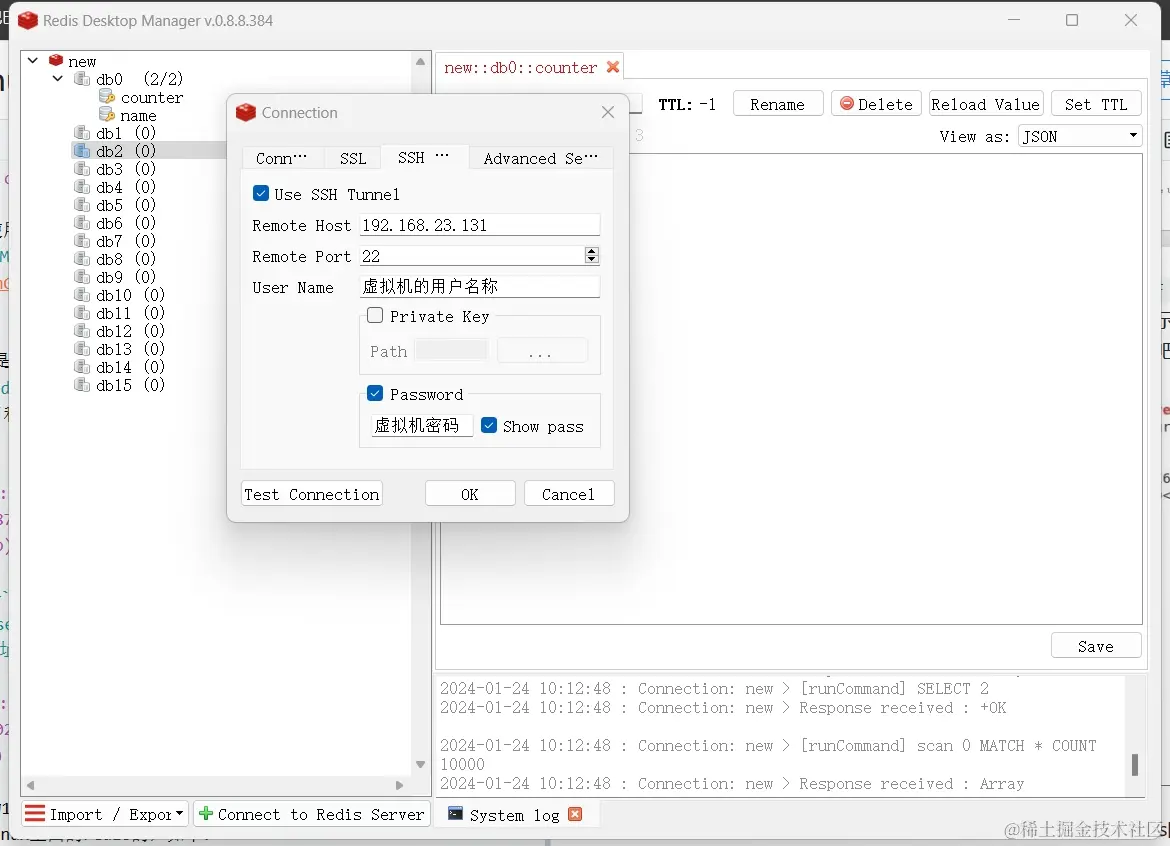Select the name key icon under db0
The image size is (1170, 846).
coord(105,115)
